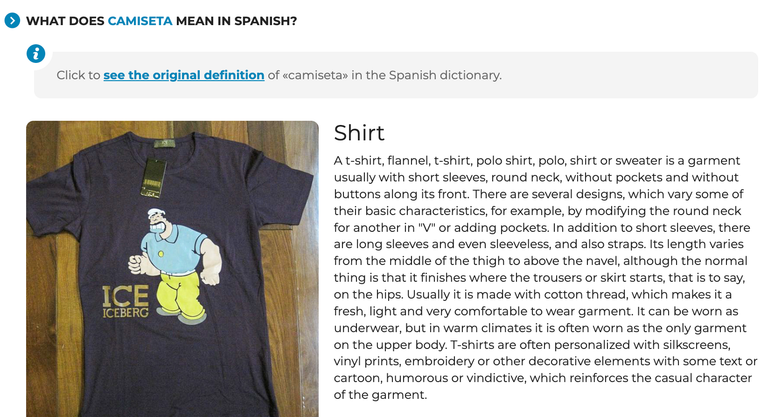Open the purple t-shirt photo

(172, 269)
